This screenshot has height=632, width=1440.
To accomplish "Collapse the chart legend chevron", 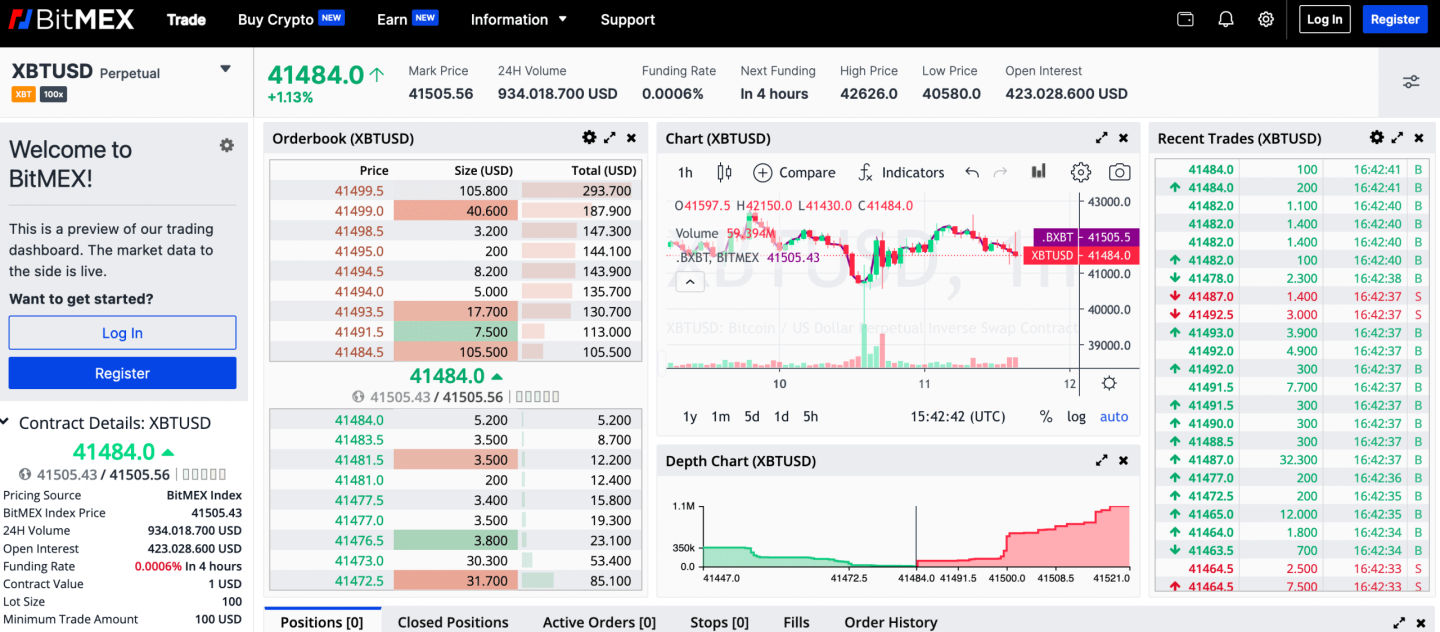I will (x=689, y=282).
